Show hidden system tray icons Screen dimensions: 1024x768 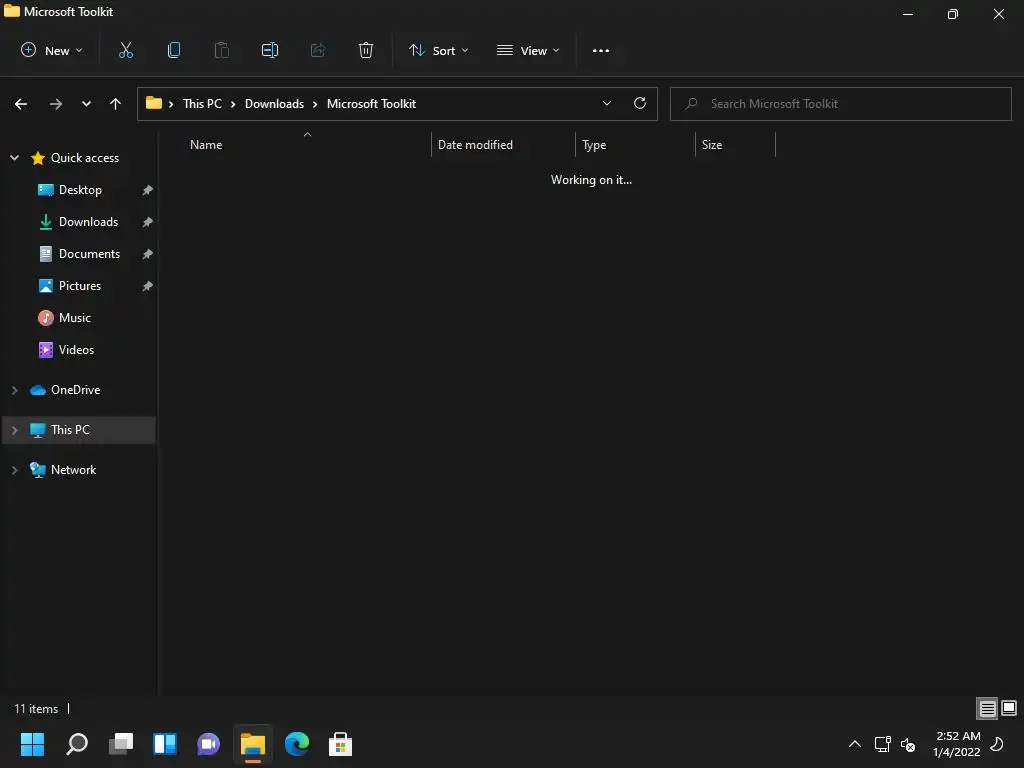tap(854, 744)
